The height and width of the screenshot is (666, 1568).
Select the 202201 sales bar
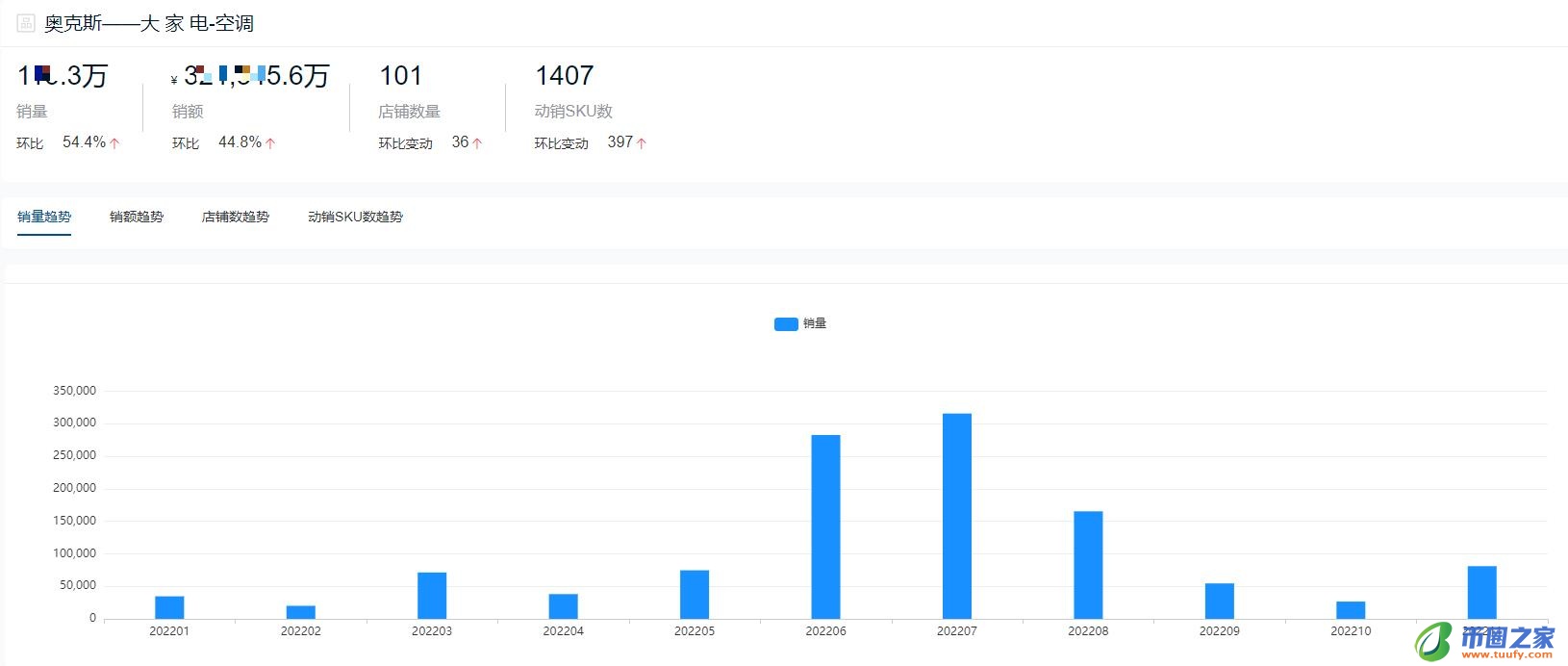(169, 607)
